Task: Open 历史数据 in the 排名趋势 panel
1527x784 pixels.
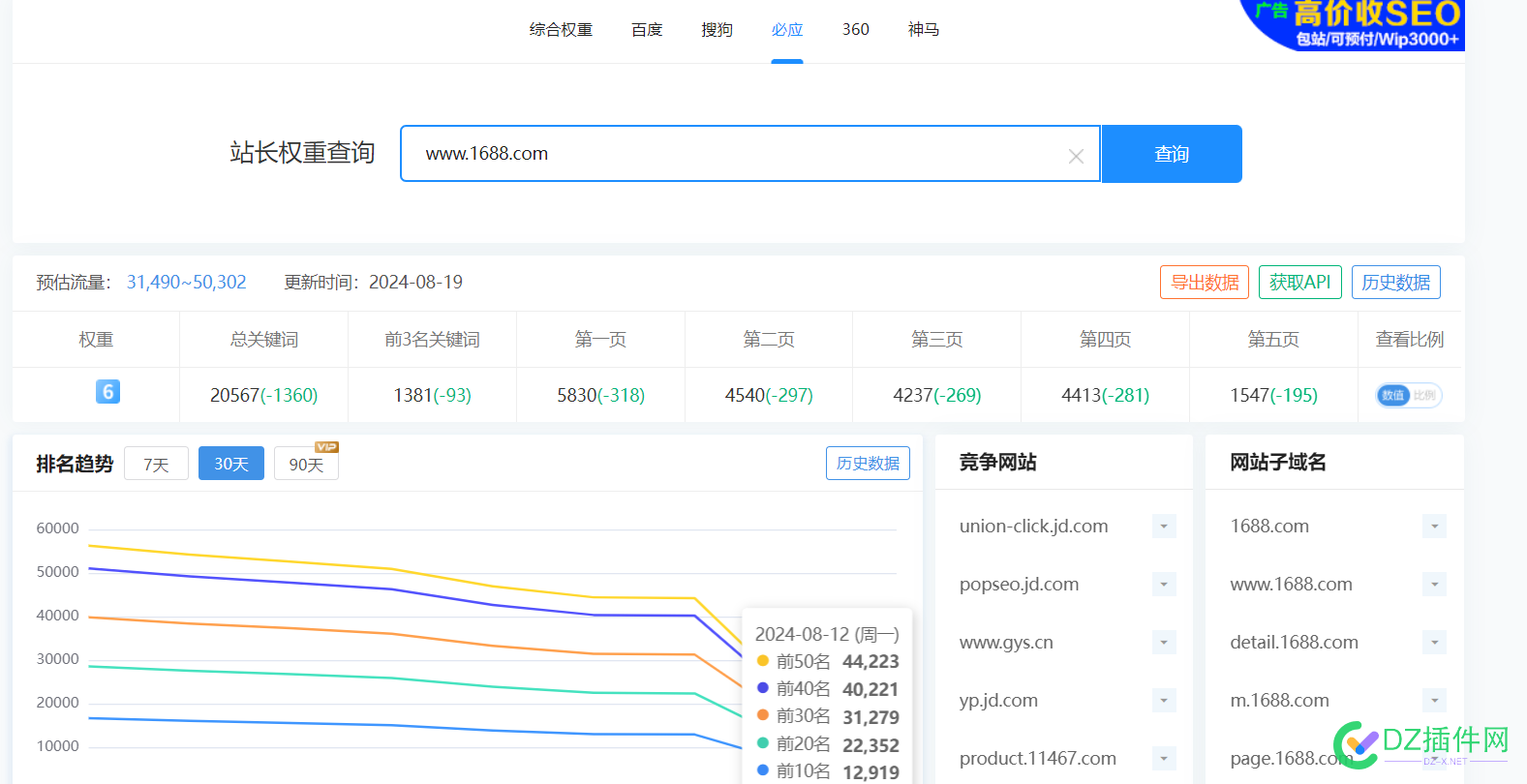Action: [868, 464]
